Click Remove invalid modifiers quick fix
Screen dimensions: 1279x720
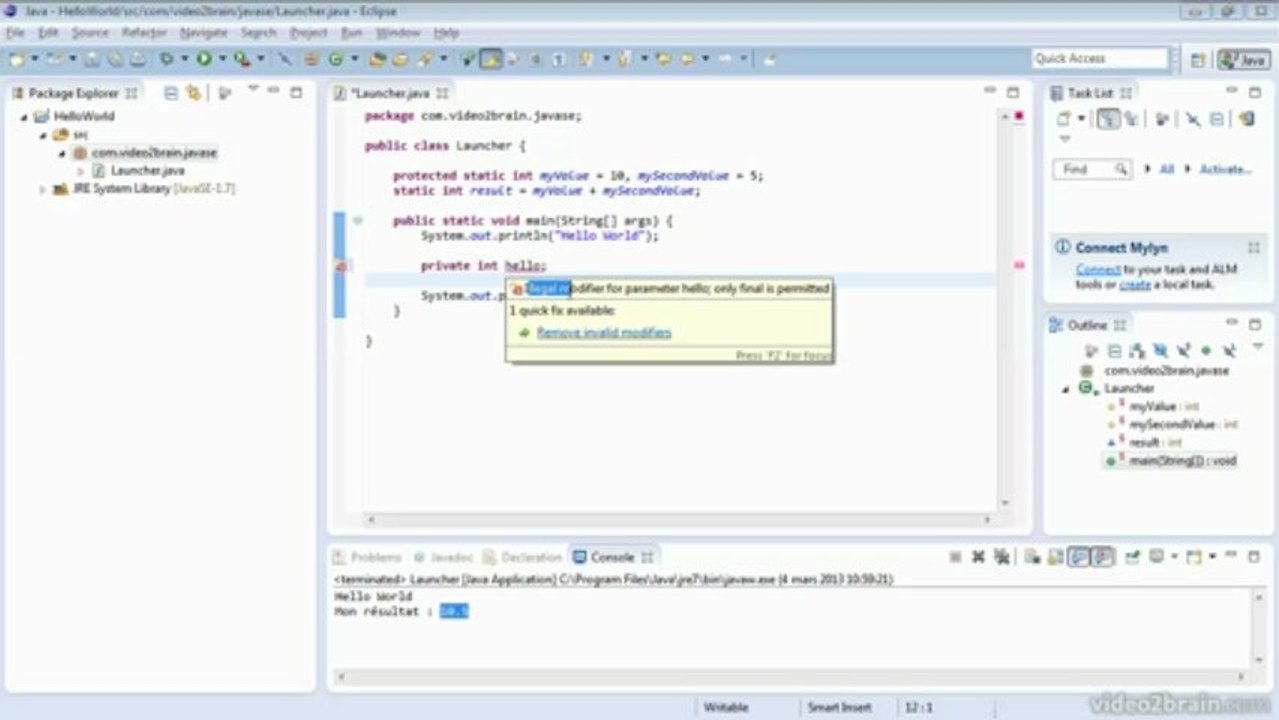coord(604,332)
